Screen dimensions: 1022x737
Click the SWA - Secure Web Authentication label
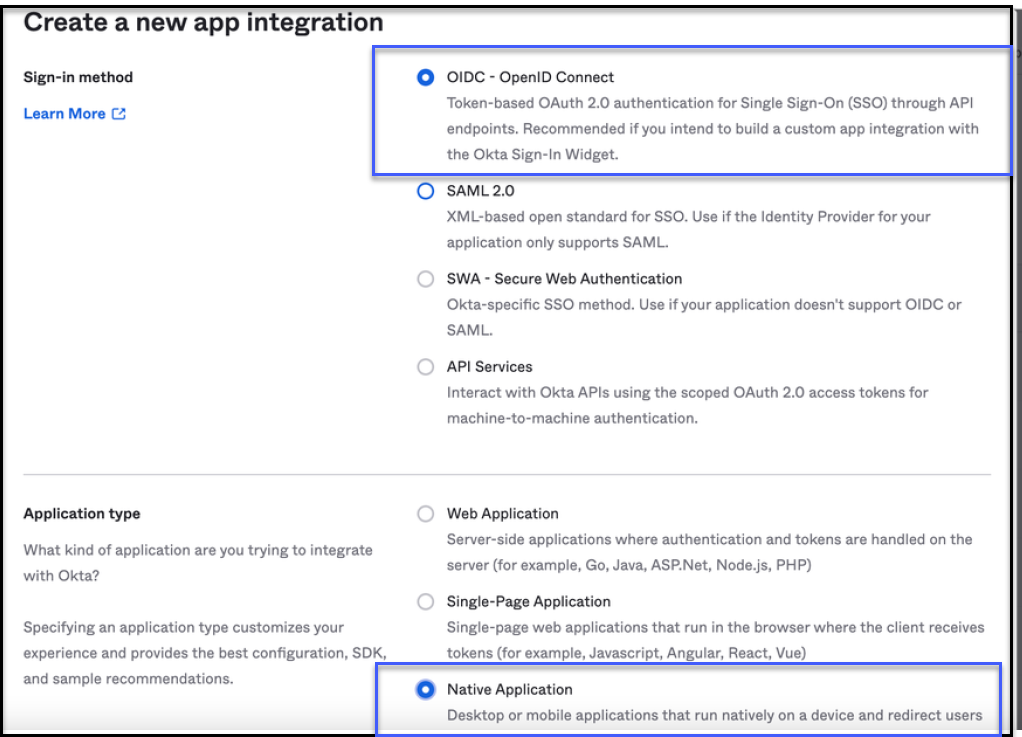[x=564, y=279]
